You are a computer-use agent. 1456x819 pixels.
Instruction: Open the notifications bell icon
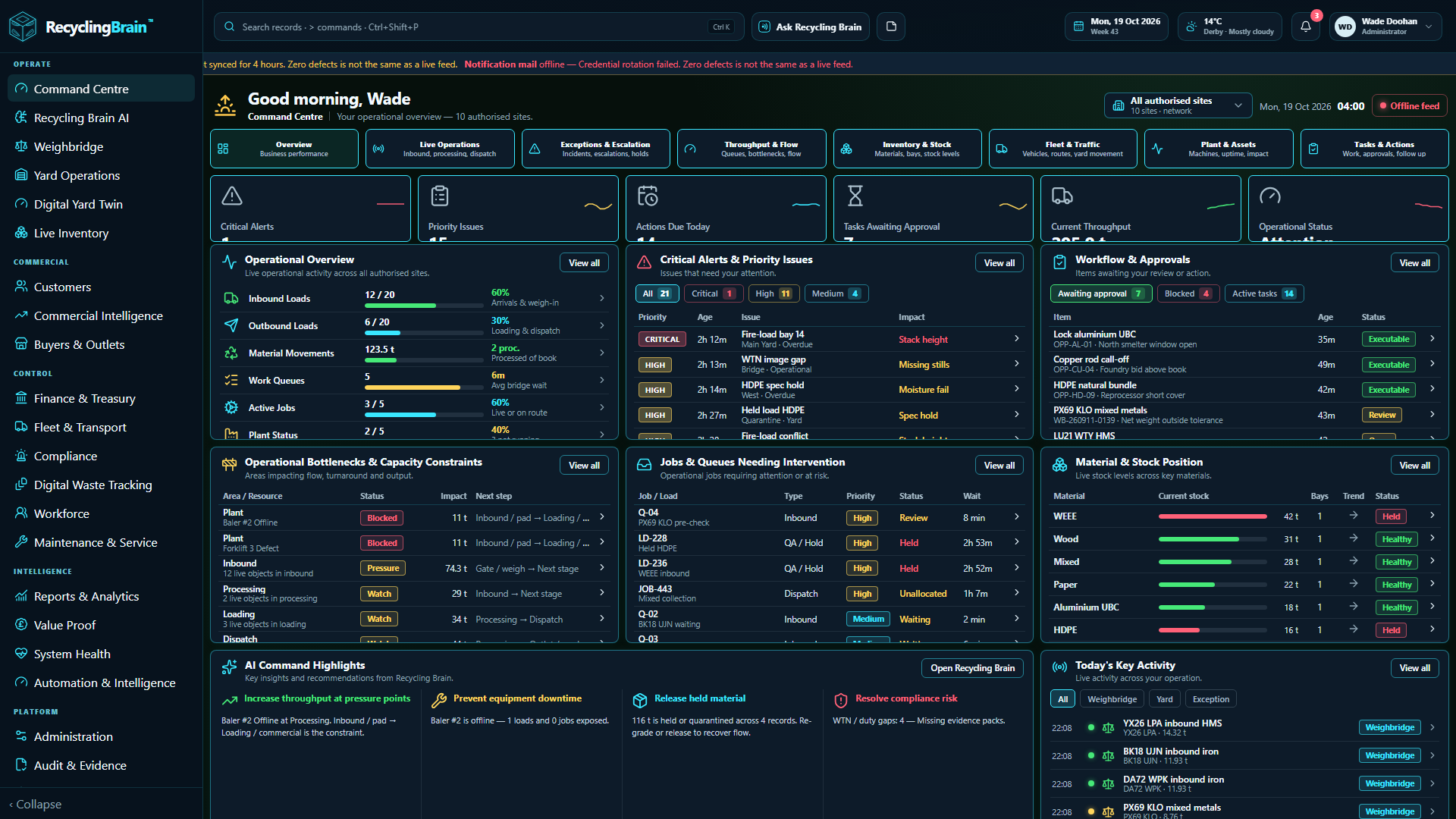pos(1305,27)
